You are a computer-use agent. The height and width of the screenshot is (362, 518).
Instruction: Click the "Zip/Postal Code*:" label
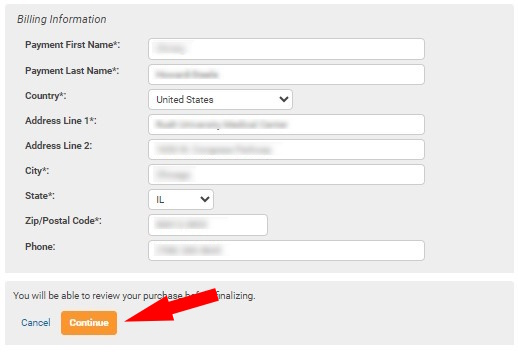pos(63,221)
